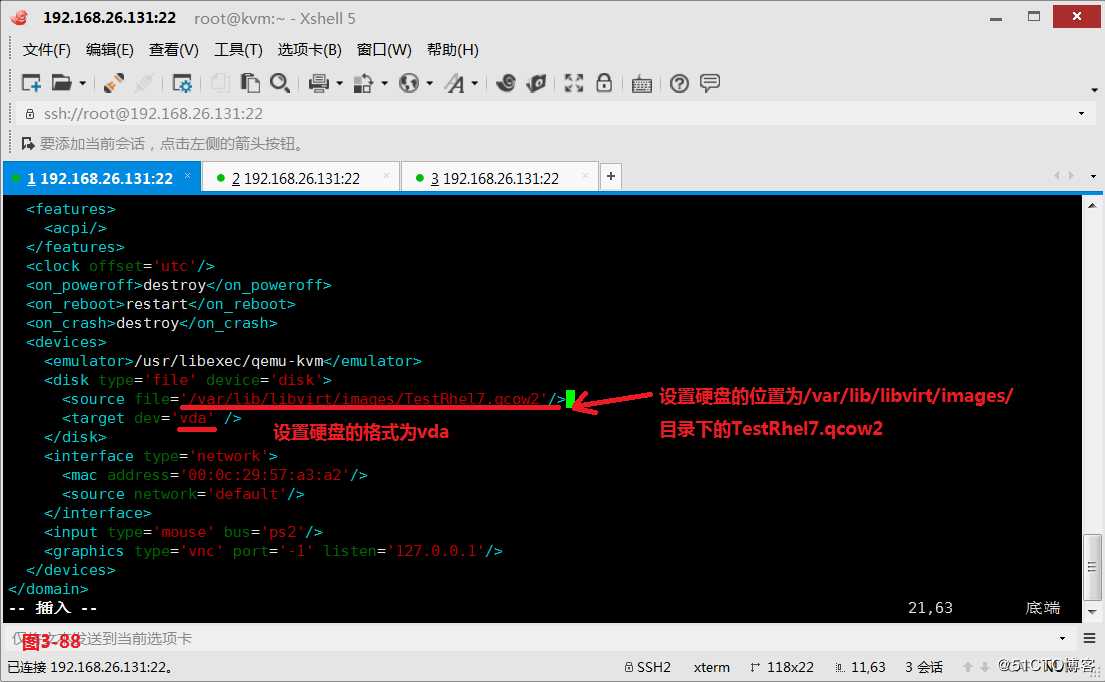
Task: Click the grayed Disconnect icon
Action: [144, 83]
